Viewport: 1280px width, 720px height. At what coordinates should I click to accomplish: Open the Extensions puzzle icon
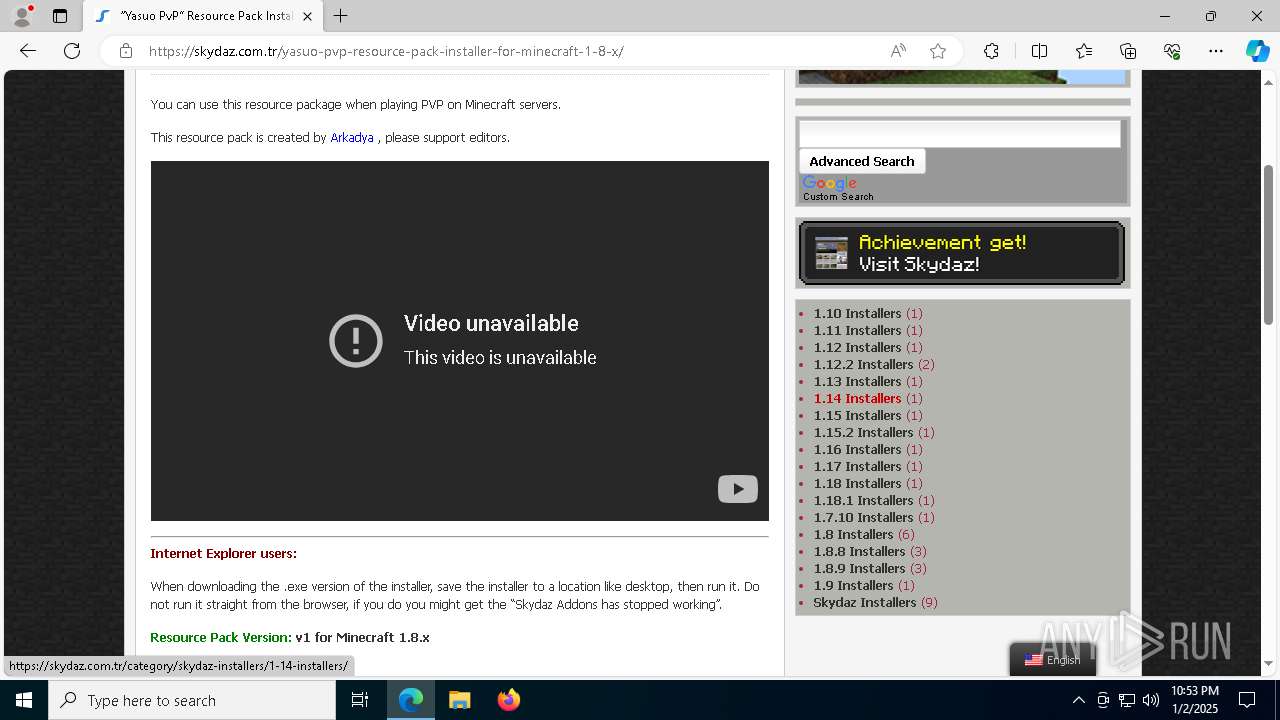(x=991, y=51)
